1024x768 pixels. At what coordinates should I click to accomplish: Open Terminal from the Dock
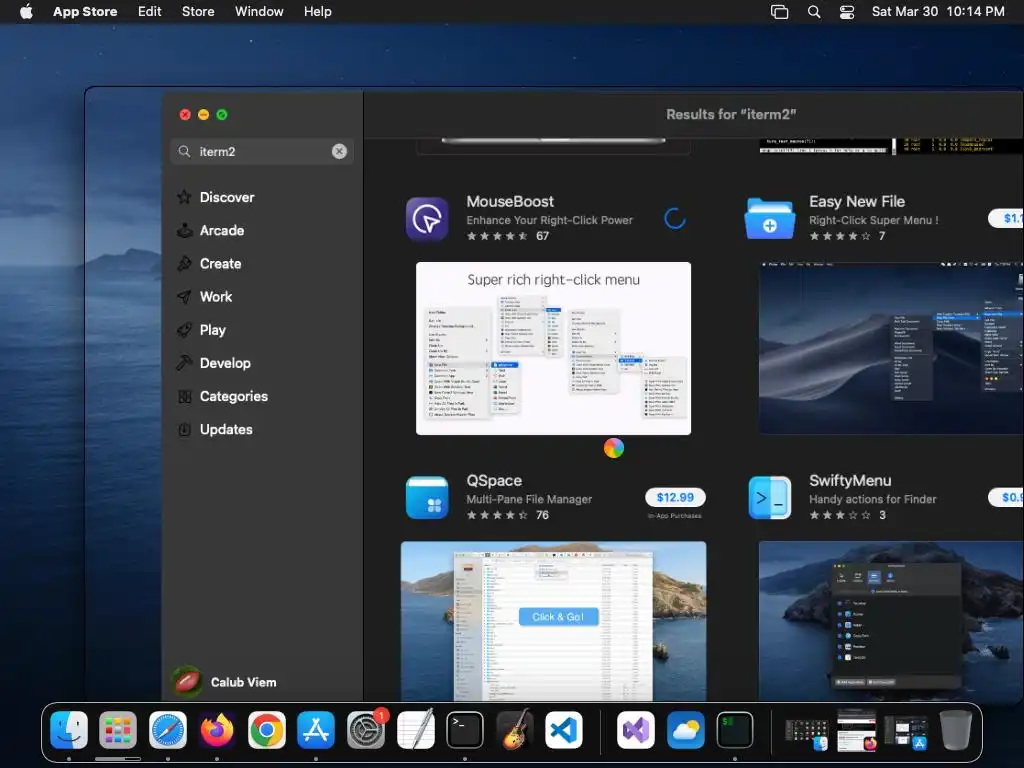[465, 730]
